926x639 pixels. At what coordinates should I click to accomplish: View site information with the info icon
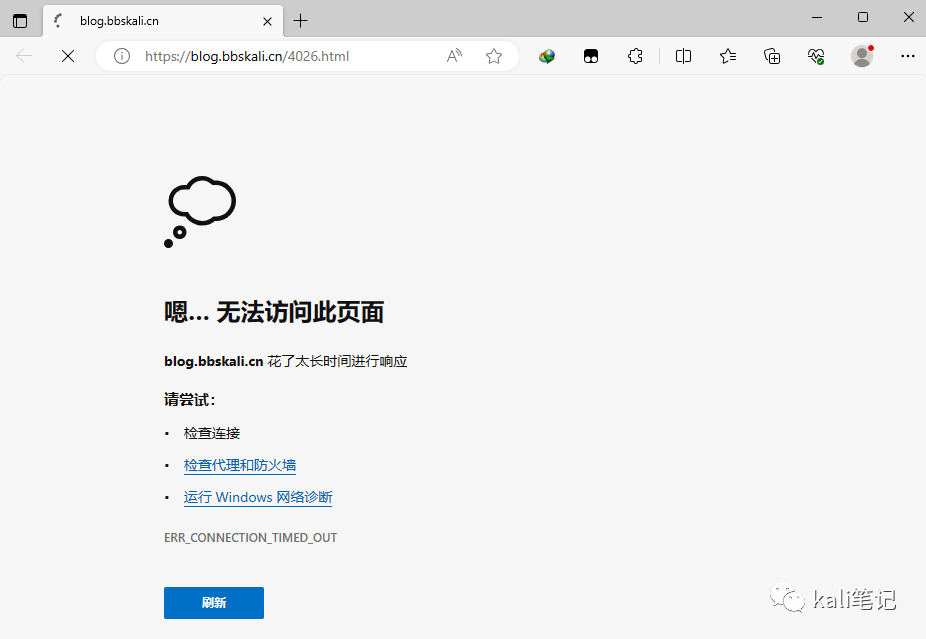click(x=121, y=56)
